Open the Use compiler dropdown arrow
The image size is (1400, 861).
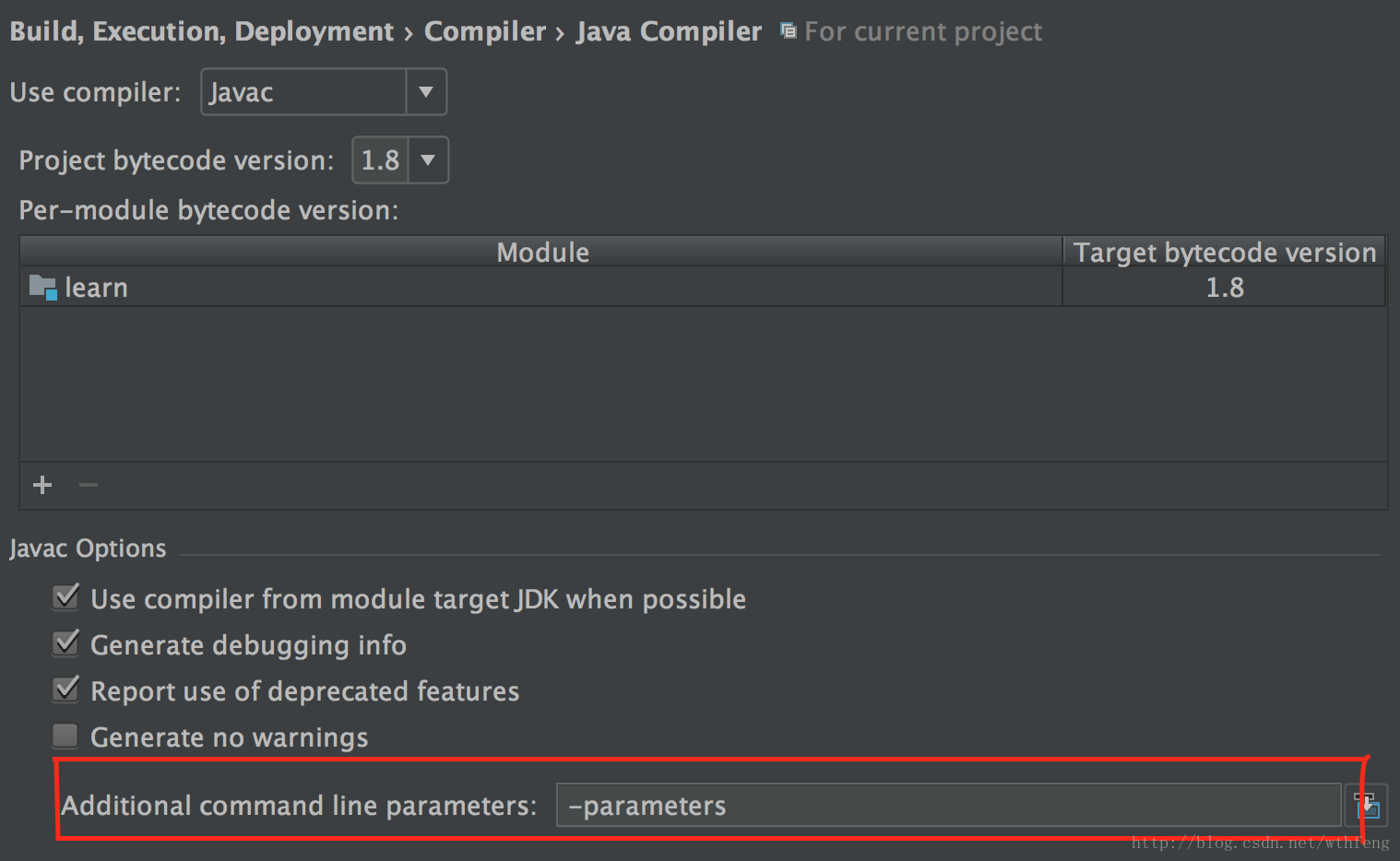coord(426,92)
